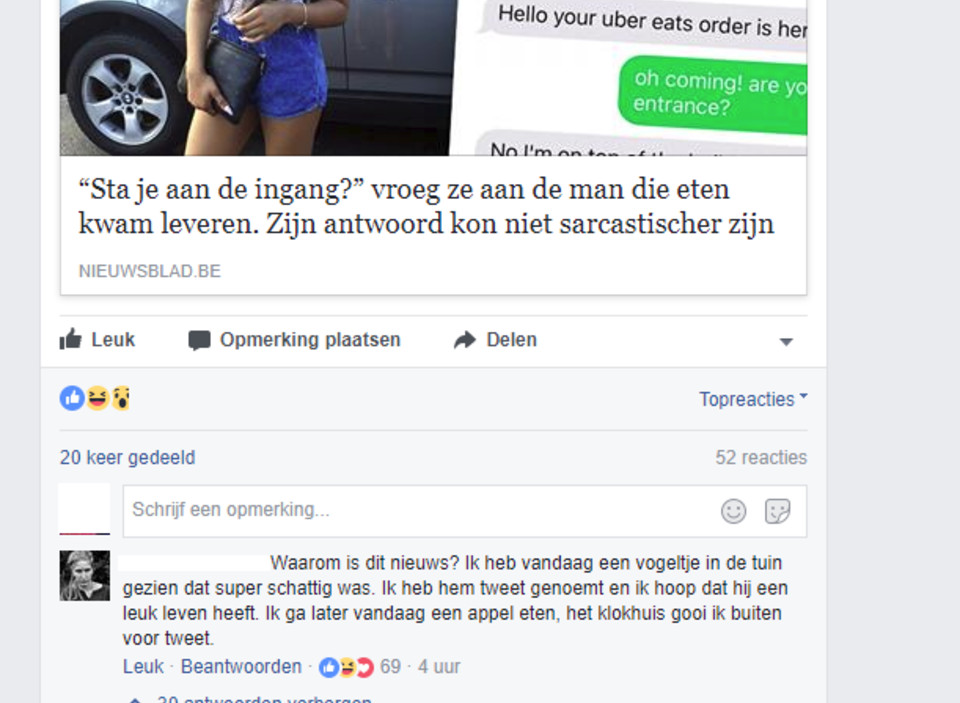Screen dimensions: 960x703
Task: Click Beantwoorden to reply to comment
Action: (241, 667)
